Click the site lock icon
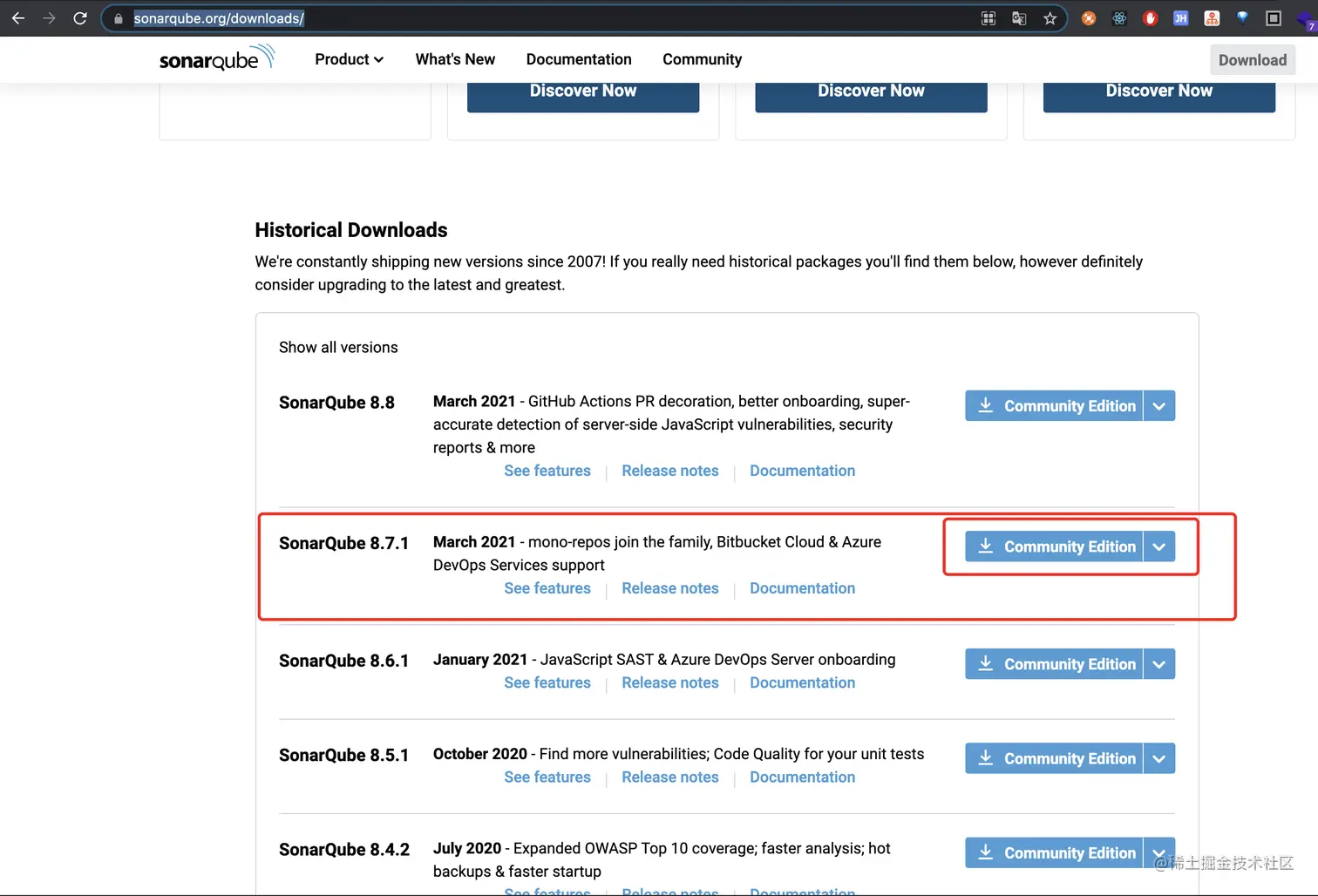 pos(119,18)
